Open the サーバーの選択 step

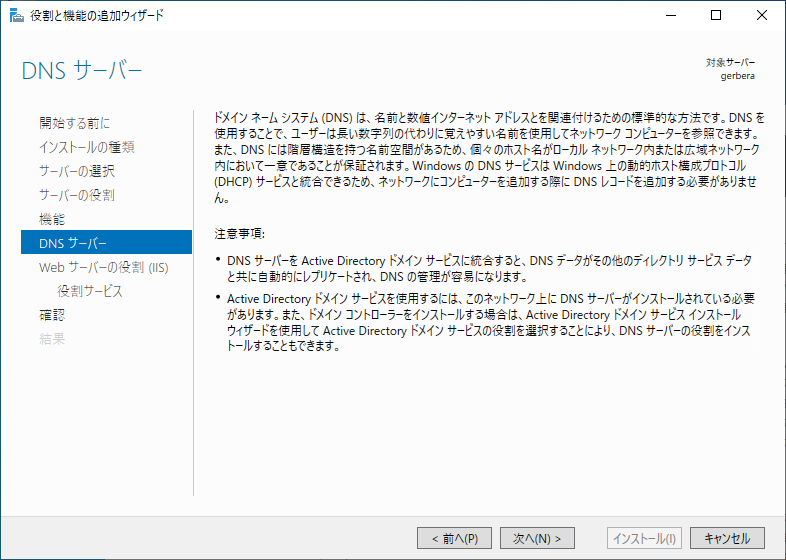point(77,171)
